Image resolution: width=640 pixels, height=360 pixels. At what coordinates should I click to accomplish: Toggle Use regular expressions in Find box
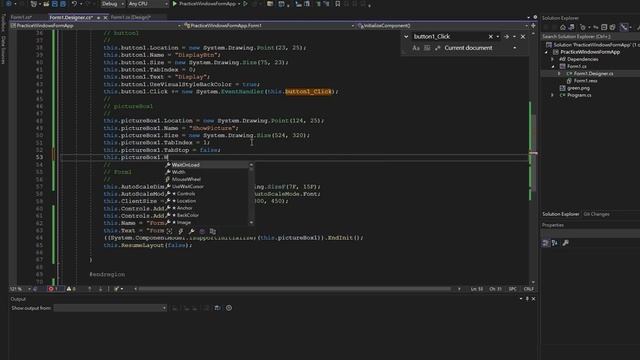pos(438,48)
